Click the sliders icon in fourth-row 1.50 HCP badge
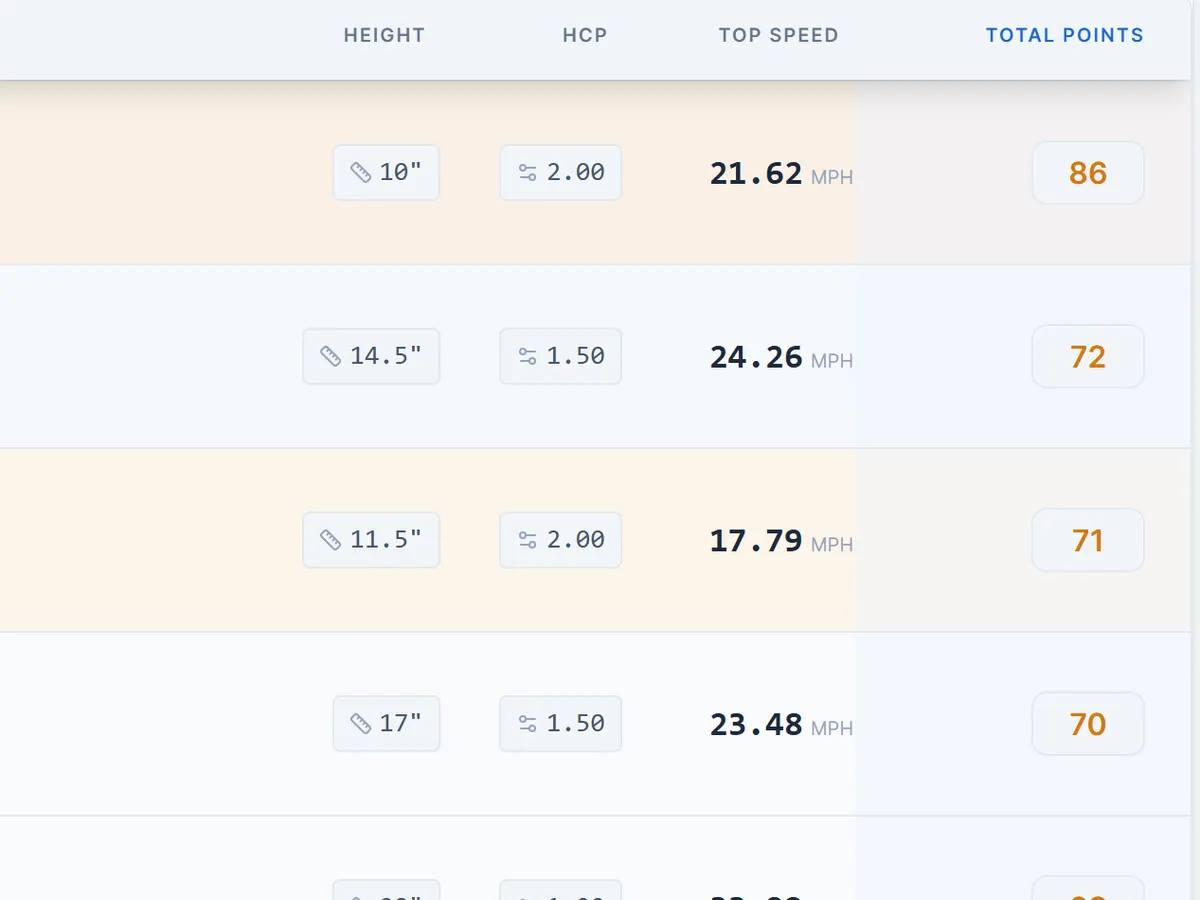Screen dimensions: 1200x900 coord(528,724)
